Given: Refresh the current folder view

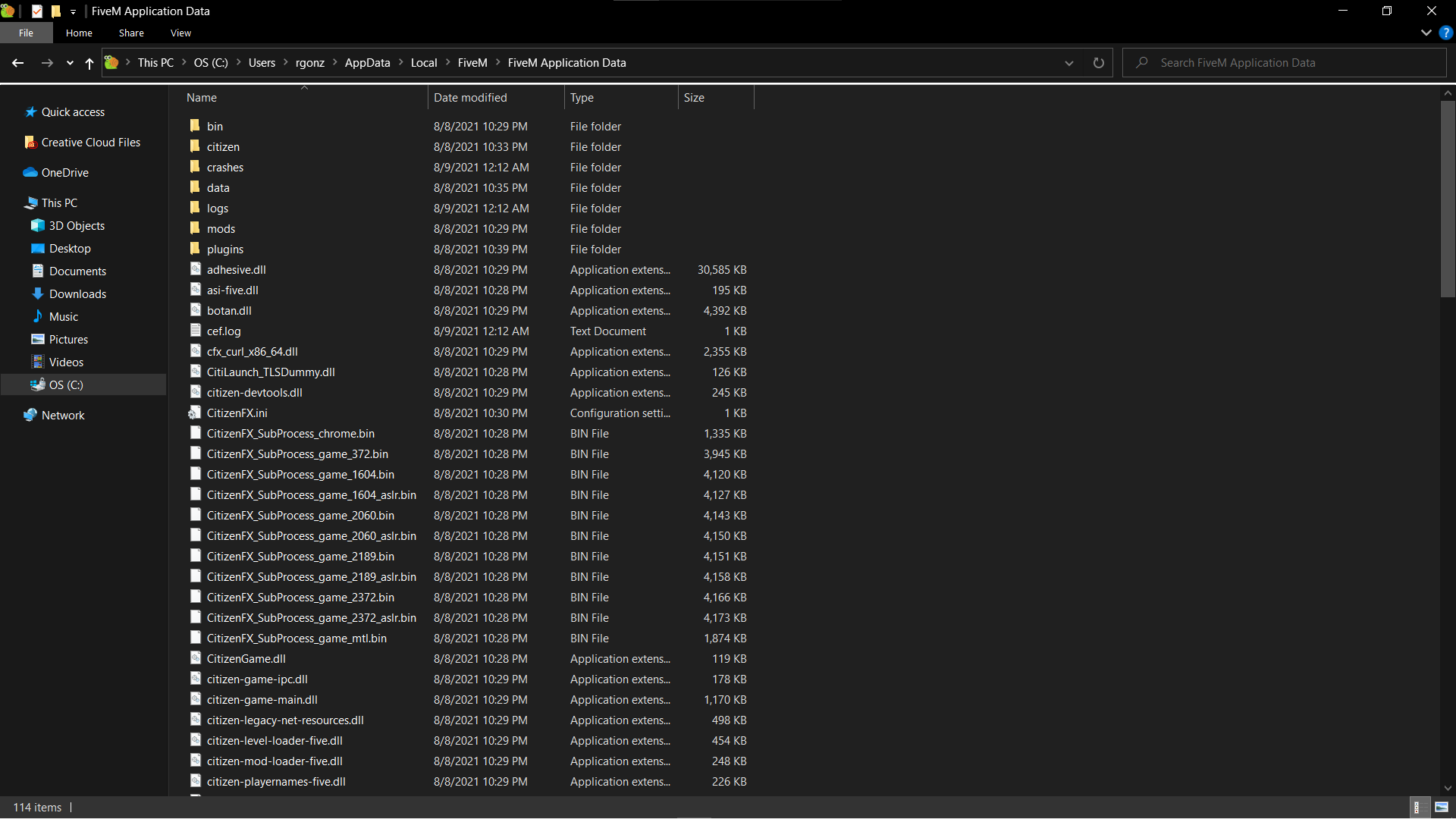Looking at the screenshot, I should coord(1099,63).
